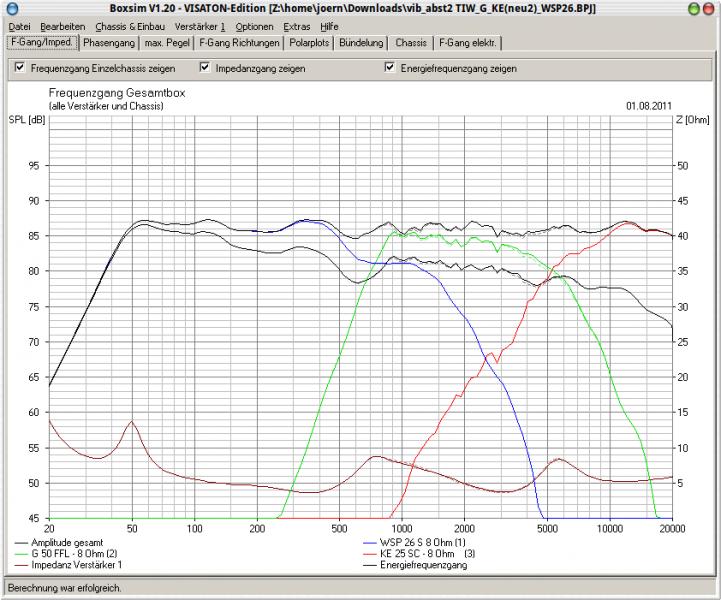This screenshot has height=600, width=721.
Task: Open the Optionen menu
Action: tap(254, 26)
